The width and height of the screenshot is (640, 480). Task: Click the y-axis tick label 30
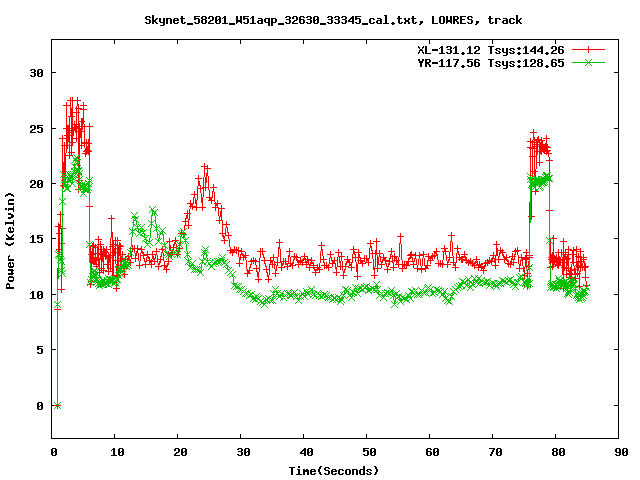coord(36,73)
